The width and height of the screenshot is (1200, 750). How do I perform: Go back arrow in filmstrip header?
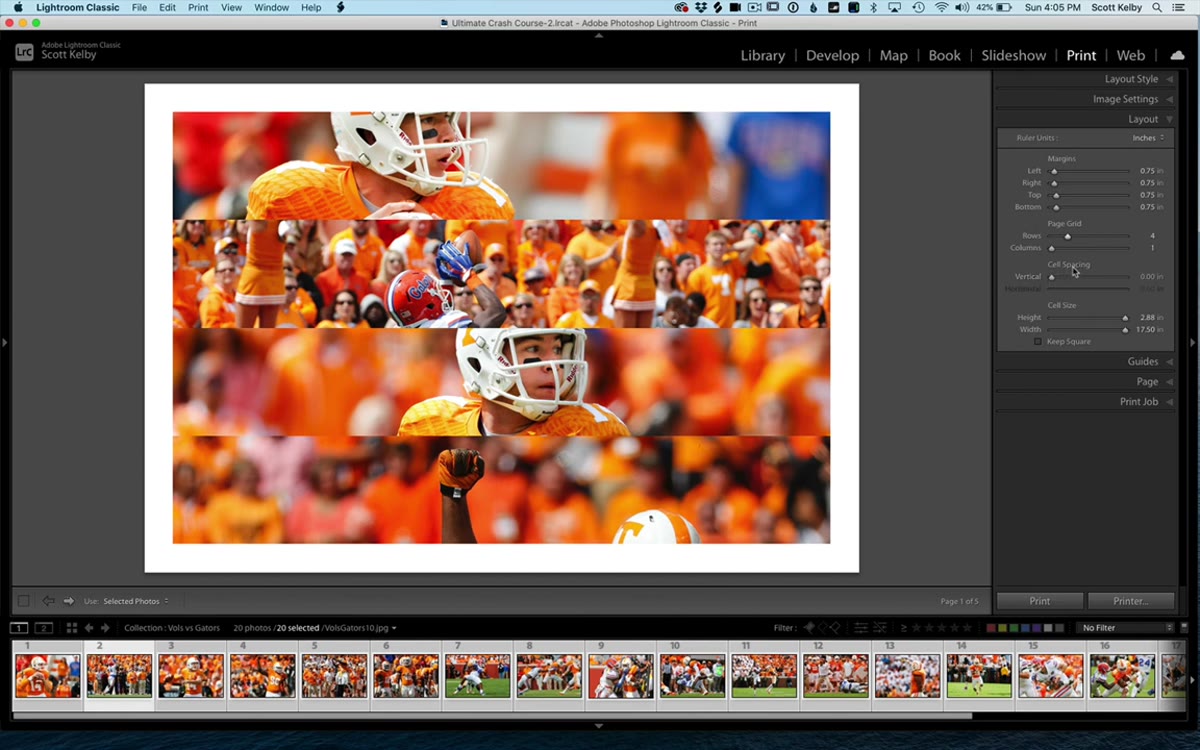pos(88,628)
